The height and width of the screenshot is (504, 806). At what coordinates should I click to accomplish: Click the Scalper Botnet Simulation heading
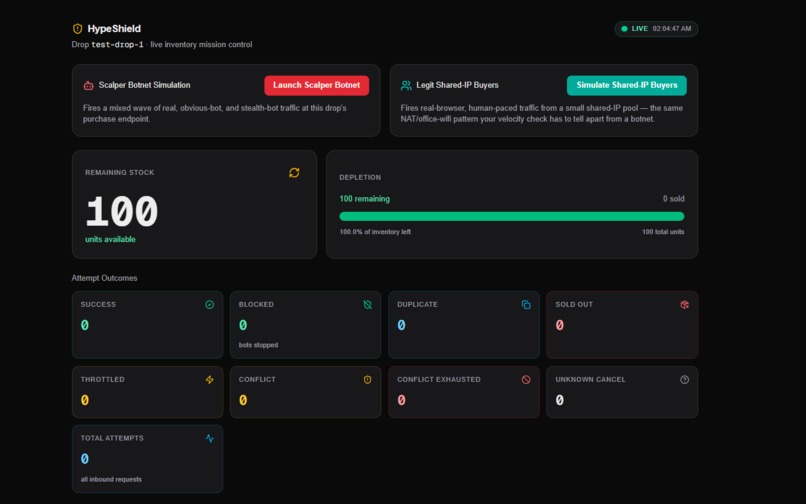[x=144, y=85]
